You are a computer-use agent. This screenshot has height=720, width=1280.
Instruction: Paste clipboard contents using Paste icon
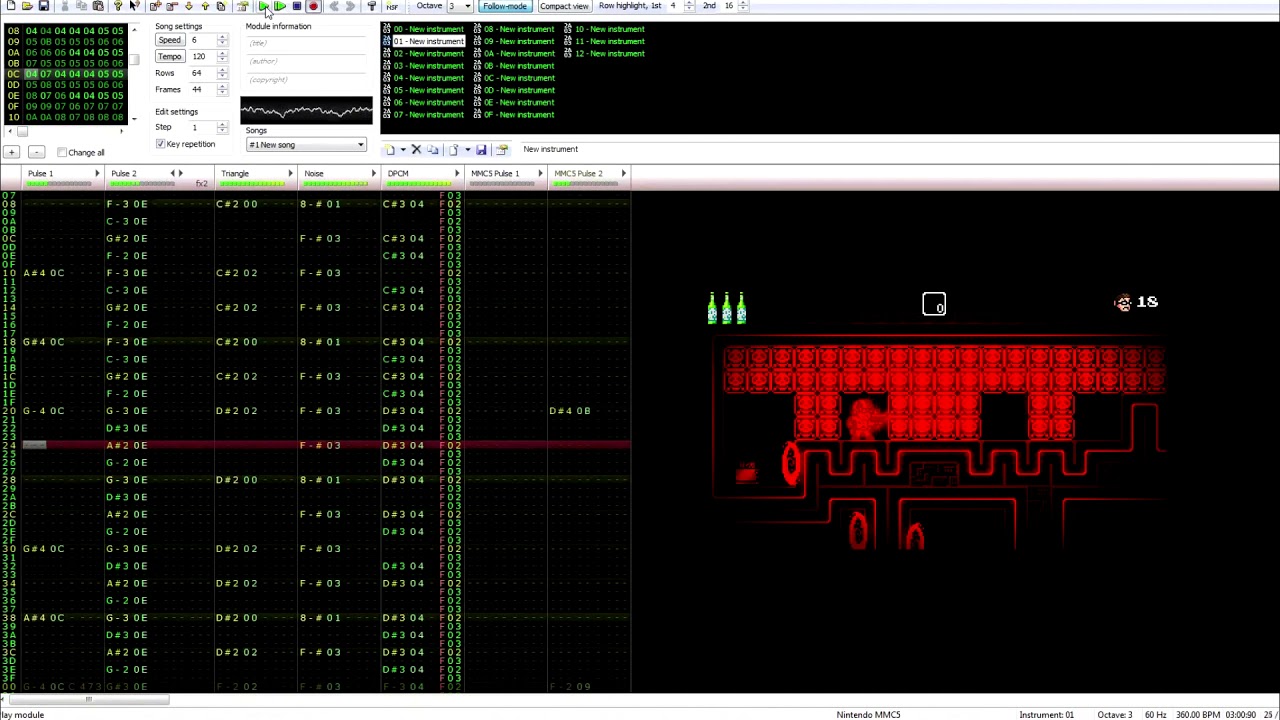(x=98, y=6)
